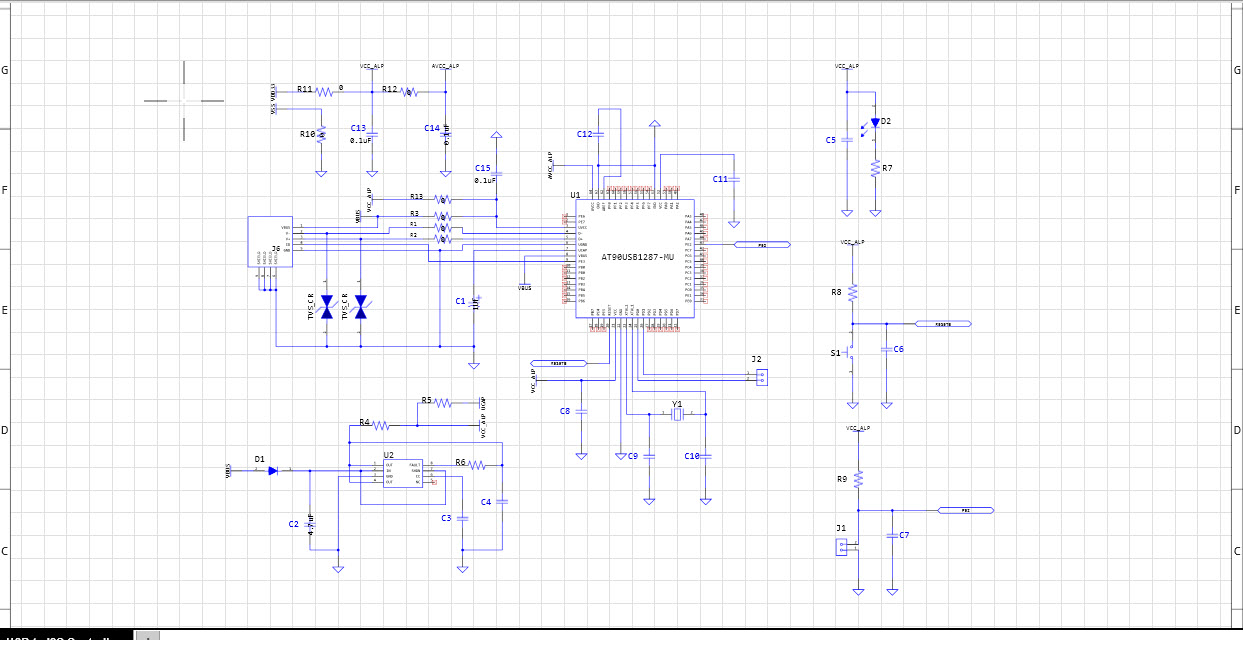Select the Y1 crystal symbol
Viewport: 1243px width, 656px height.
[x=677, y=414]
